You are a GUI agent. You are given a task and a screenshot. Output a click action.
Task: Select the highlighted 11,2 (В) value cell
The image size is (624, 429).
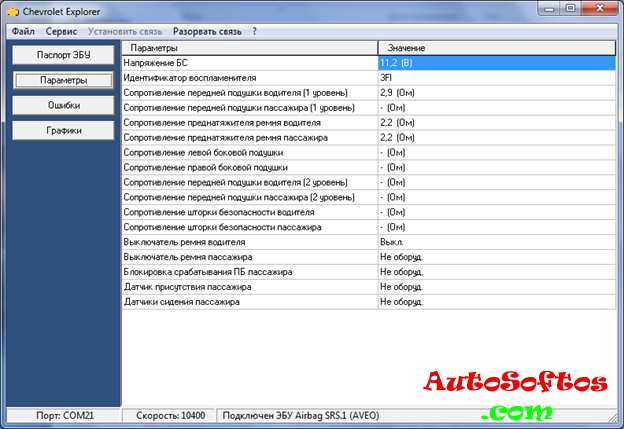tap(497, 63)
